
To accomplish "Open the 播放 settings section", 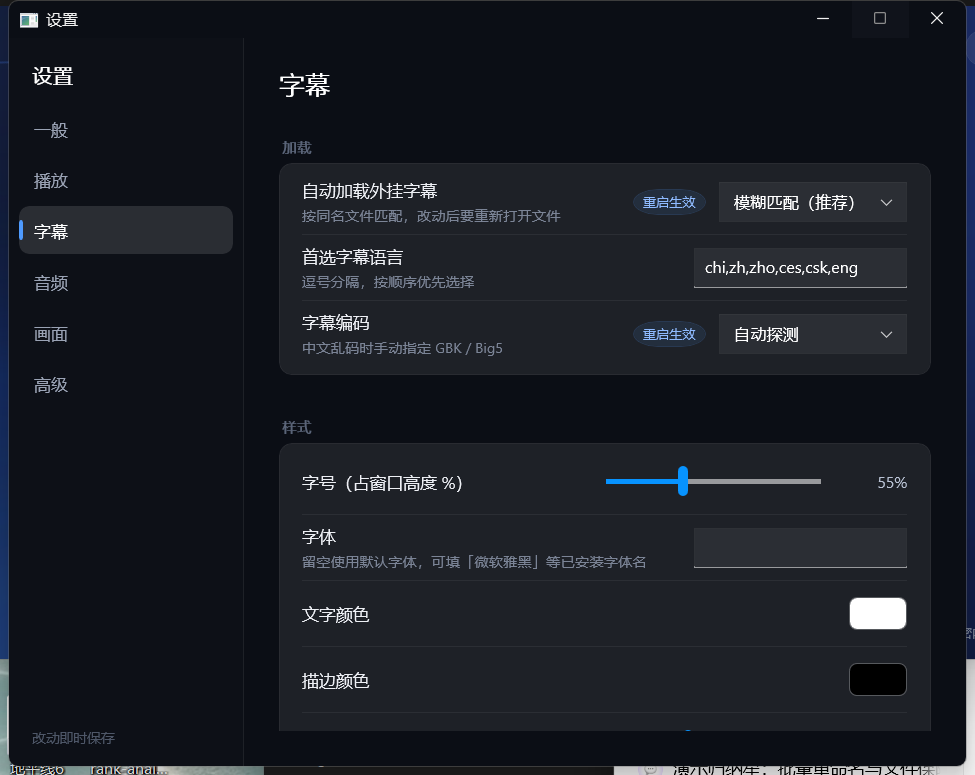I will point(126,181).
